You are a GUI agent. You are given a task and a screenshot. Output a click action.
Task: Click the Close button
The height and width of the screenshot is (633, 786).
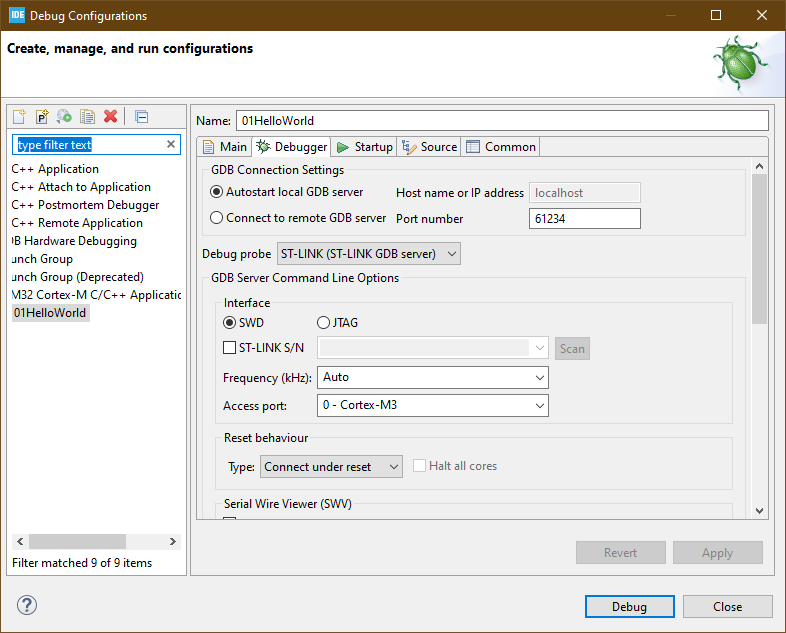(x=727, y=606)
